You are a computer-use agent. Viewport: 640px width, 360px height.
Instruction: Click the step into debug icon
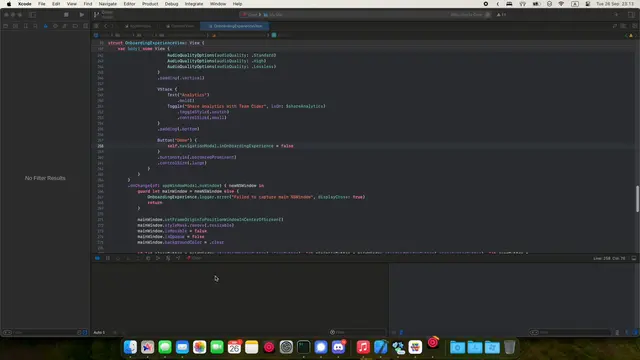[128, 258]
